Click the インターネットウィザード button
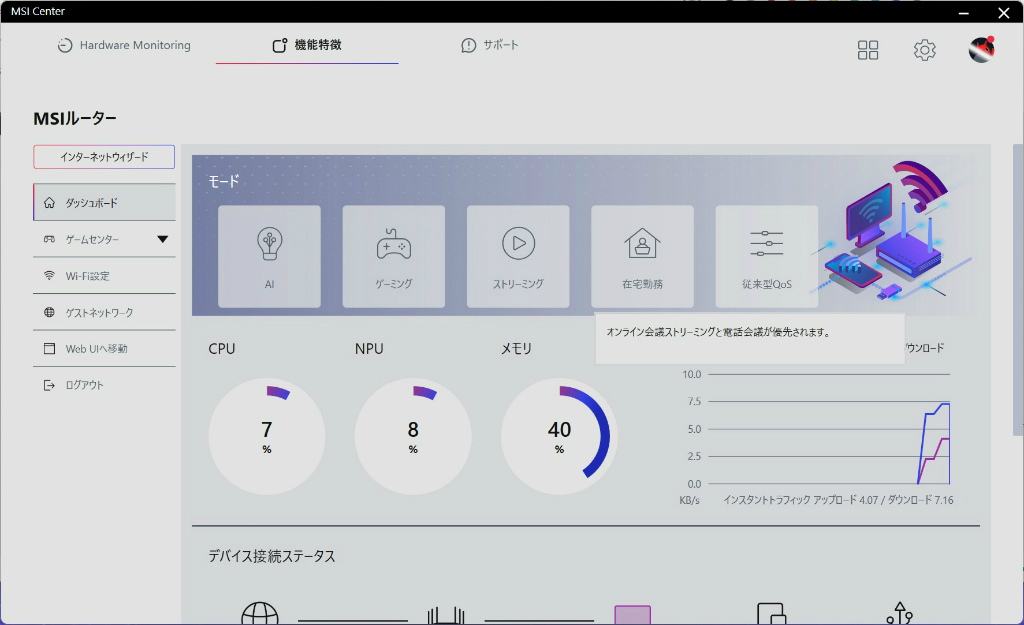This screenshot has width=1024, height=625. pos(104,157)
